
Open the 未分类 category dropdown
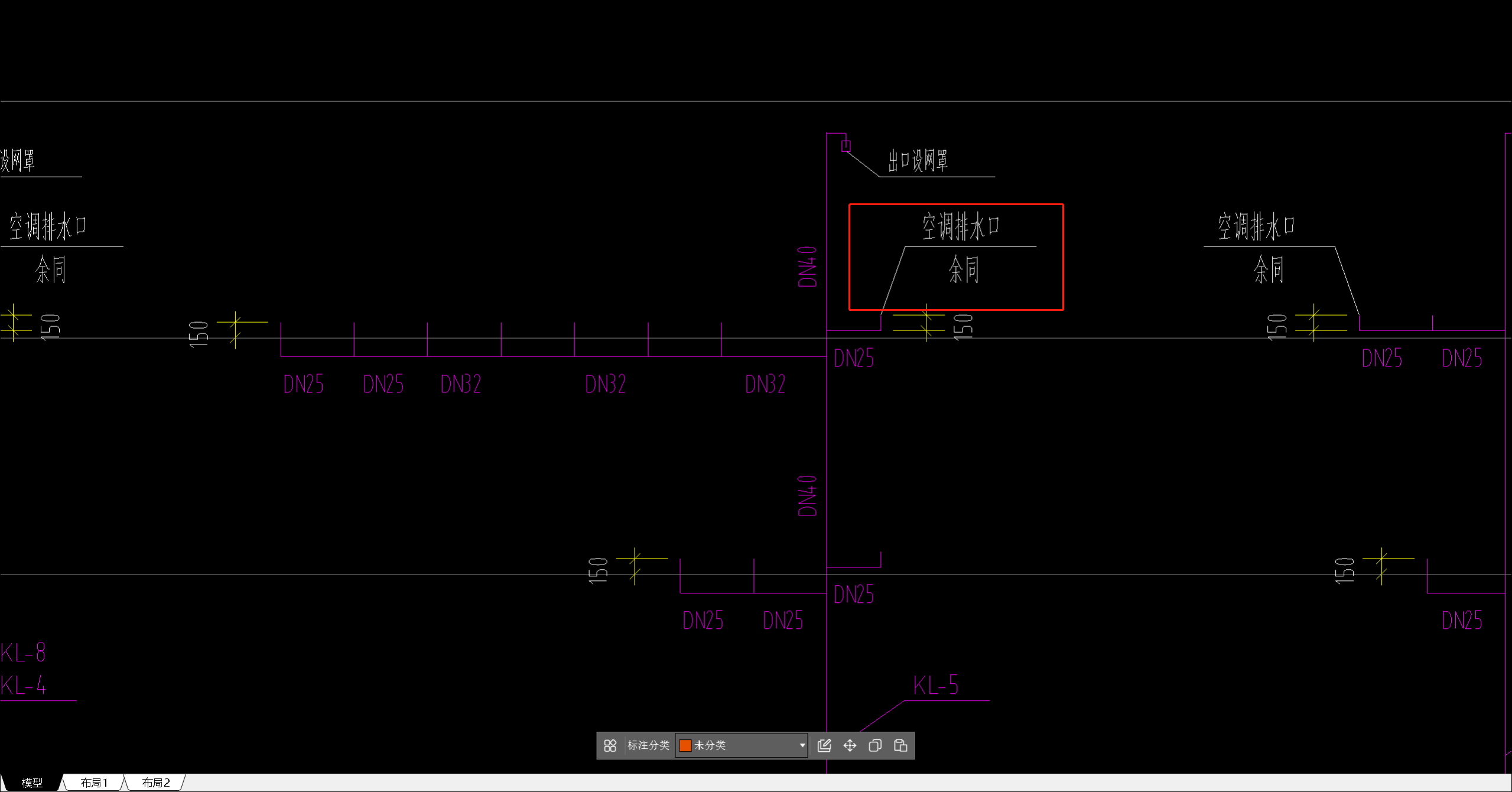(742, 745)
